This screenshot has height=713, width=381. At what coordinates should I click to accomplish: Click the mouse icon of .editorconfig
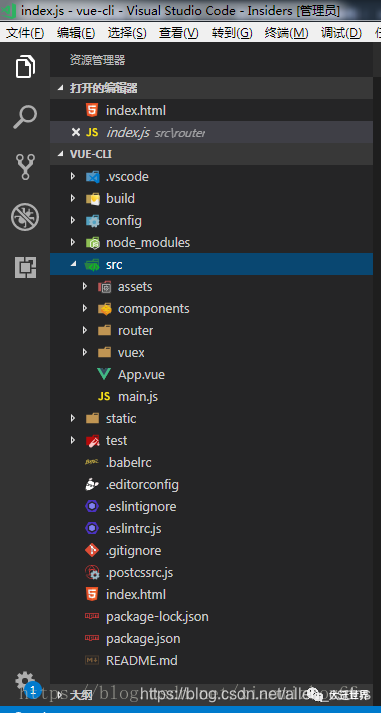pyautogui.click(x=92, y=484)
